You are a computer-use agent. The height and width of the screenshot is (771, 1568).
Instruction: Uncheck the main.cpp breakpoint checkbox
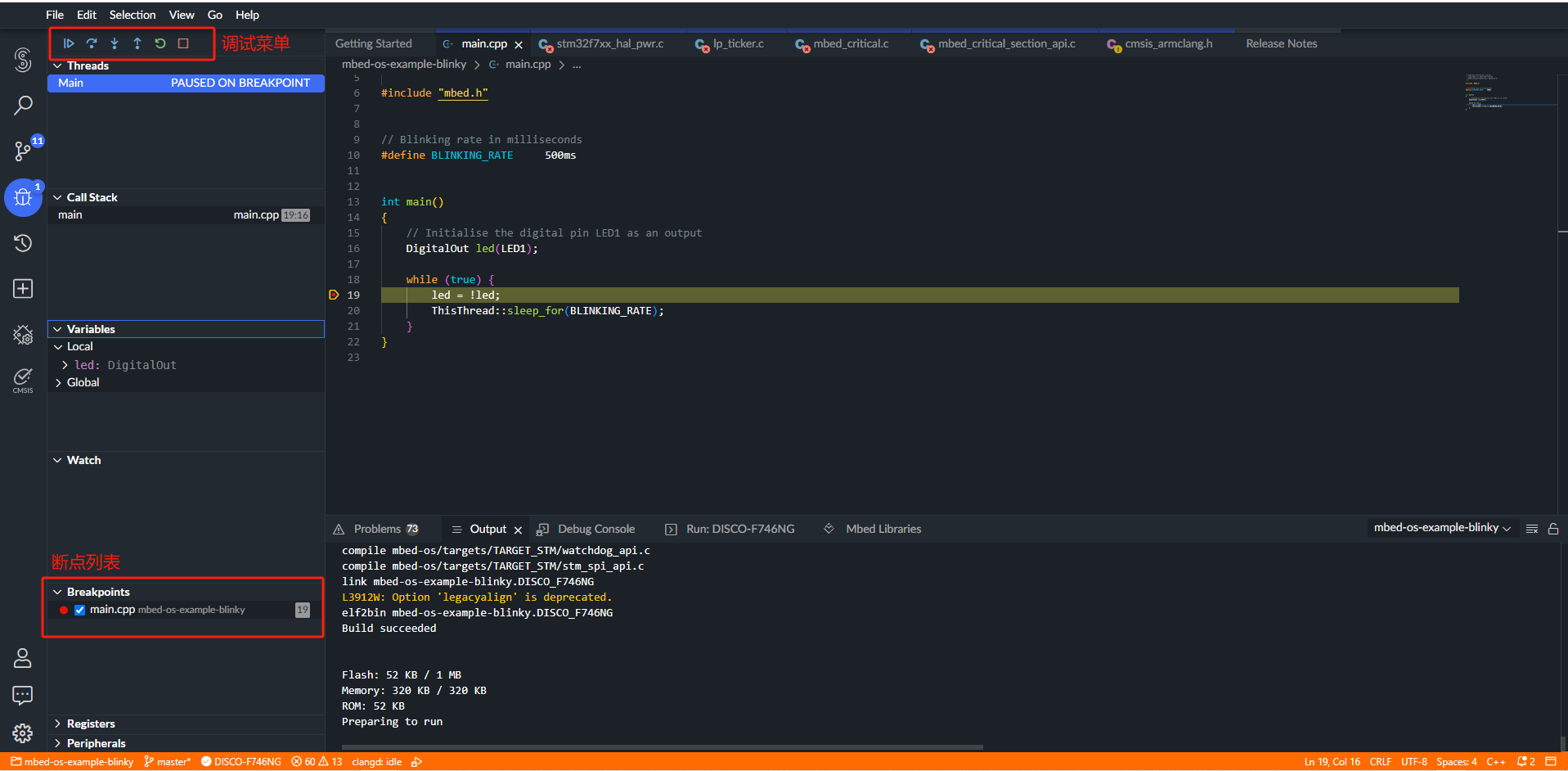(x=79, y=610)
